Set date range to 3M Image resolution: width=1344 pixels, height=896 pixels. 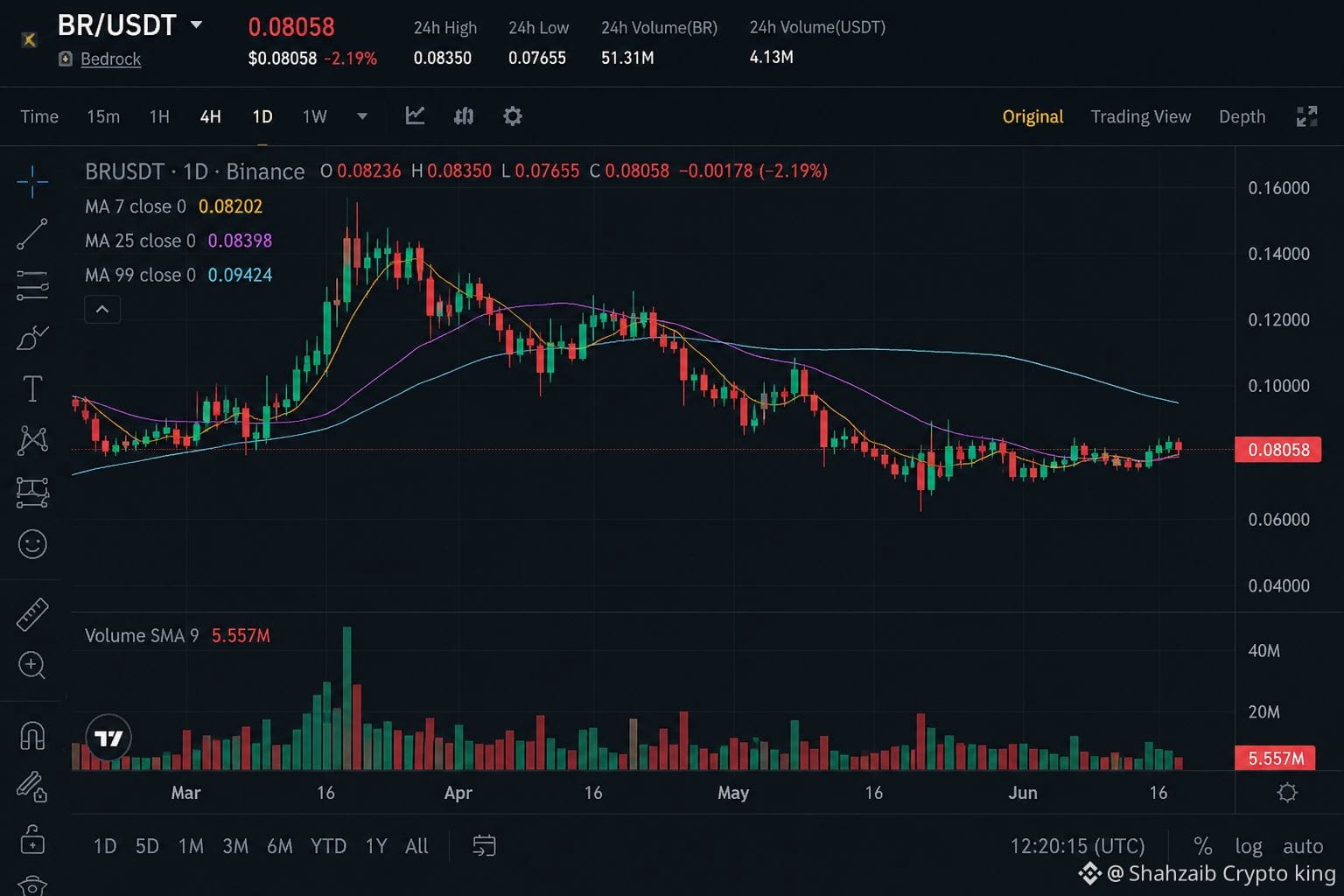click(x=235, y=846)
